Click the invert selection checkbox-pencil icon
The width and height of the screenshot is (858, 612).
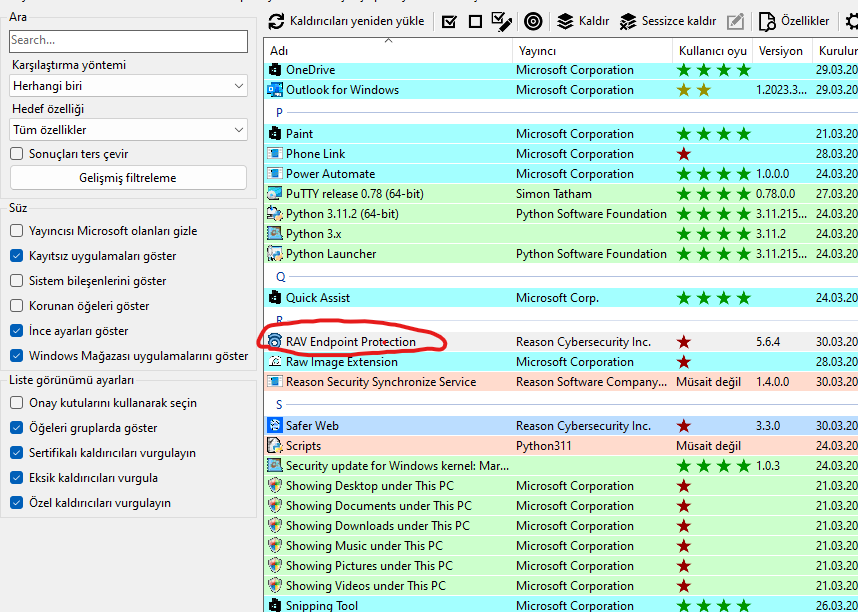click(x=502, y=22)
